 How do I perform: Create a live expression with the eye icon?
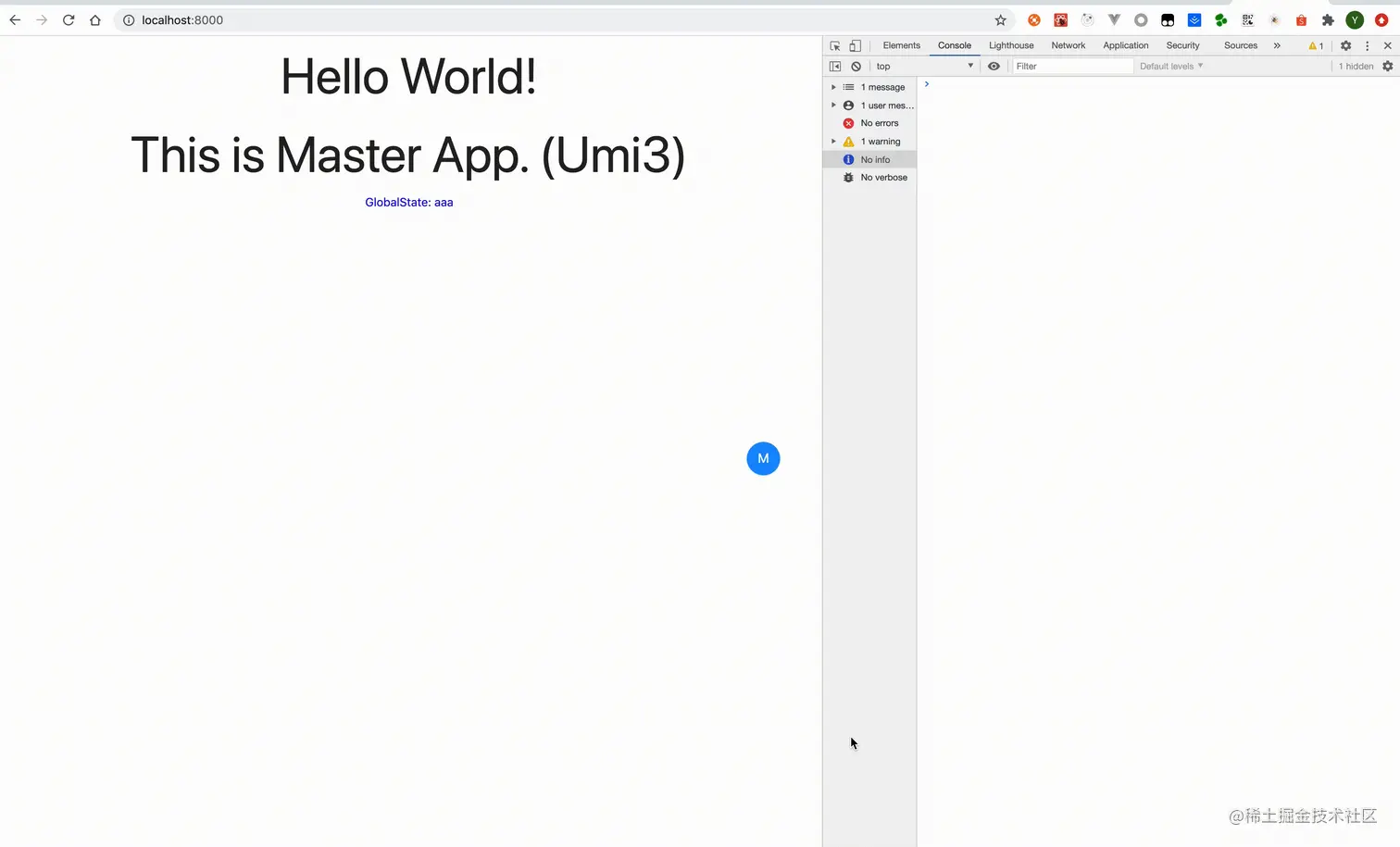tap(994, 67)
